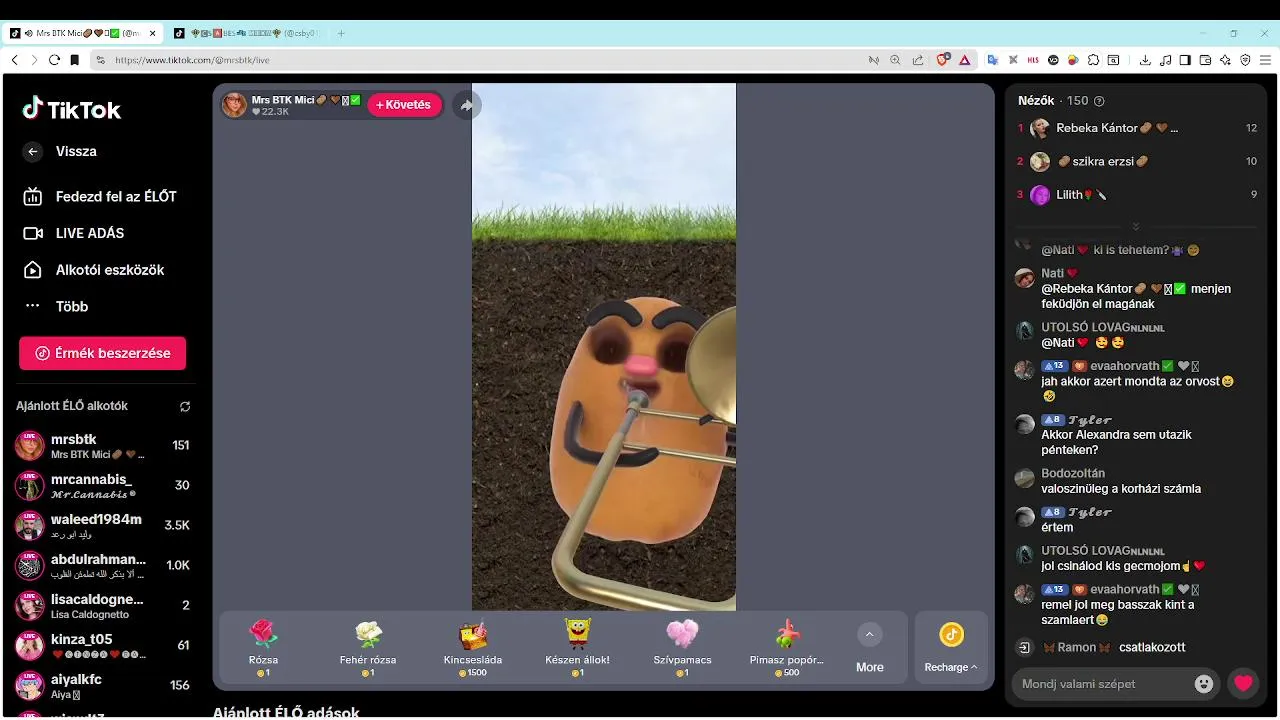Bookmark this page

(x=75, y=60)
